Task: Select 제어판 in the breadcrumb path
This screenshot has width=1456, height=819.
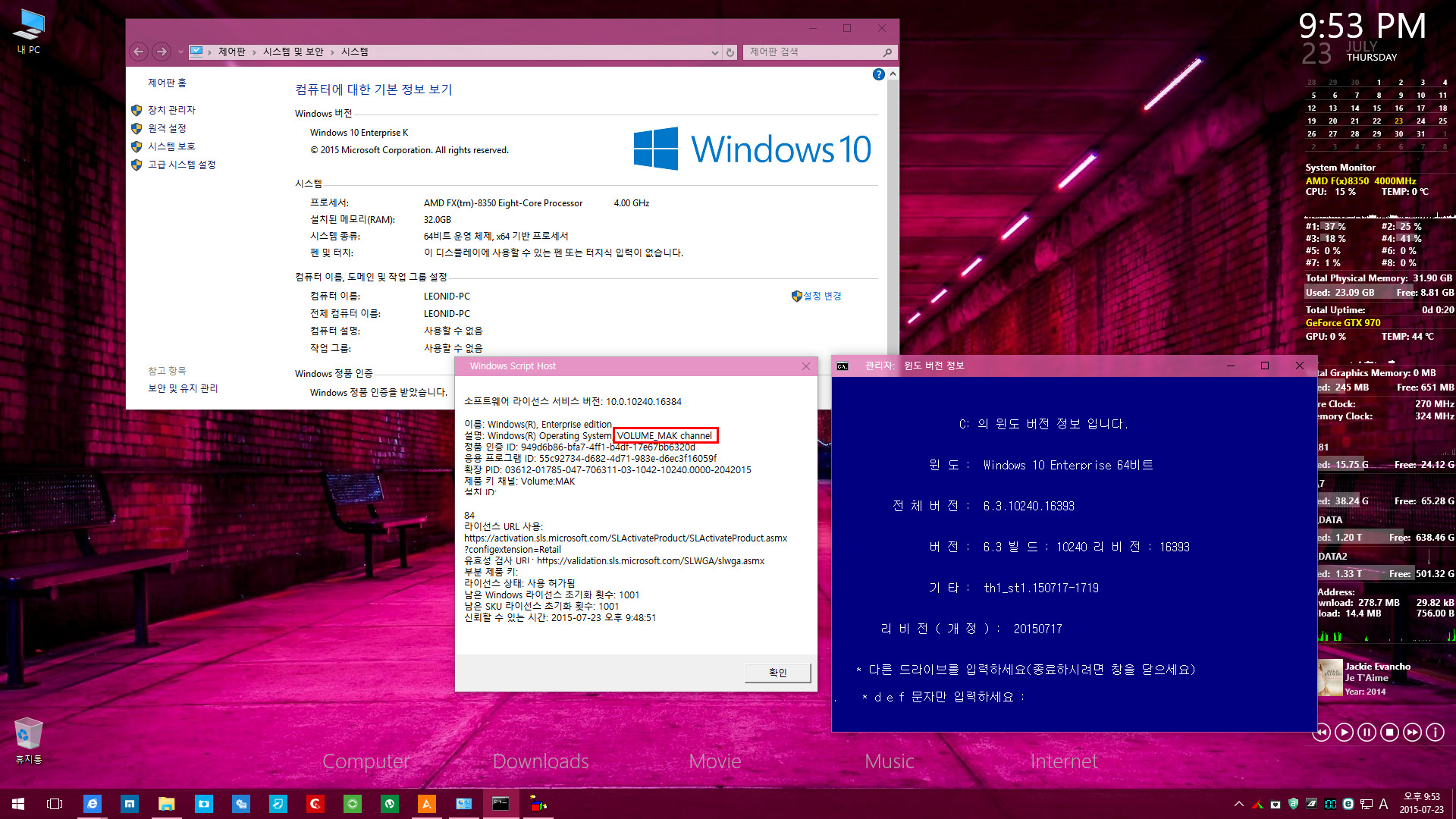Action: (x=232, y=52)
